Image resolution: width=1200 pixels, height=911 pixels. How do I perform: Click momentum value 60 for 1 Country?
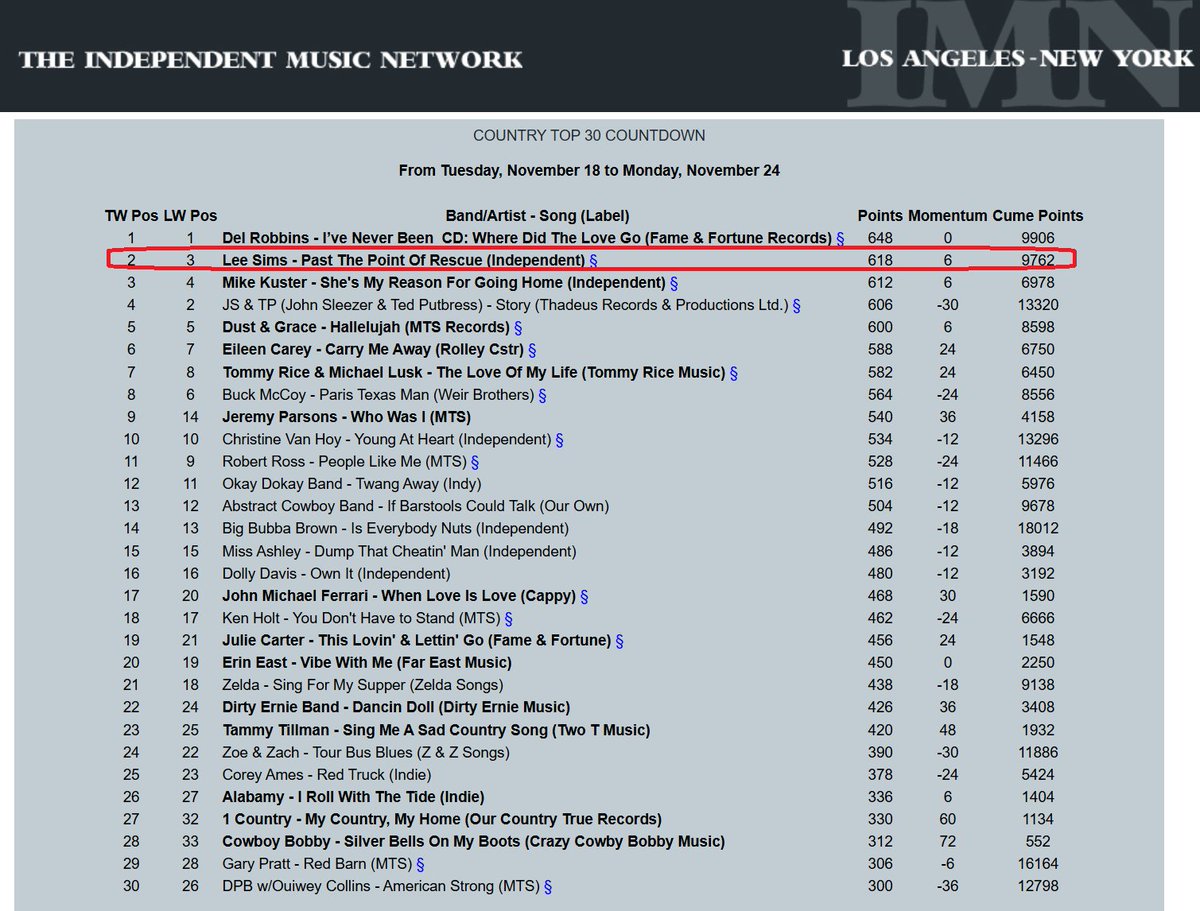pos(947,819)
